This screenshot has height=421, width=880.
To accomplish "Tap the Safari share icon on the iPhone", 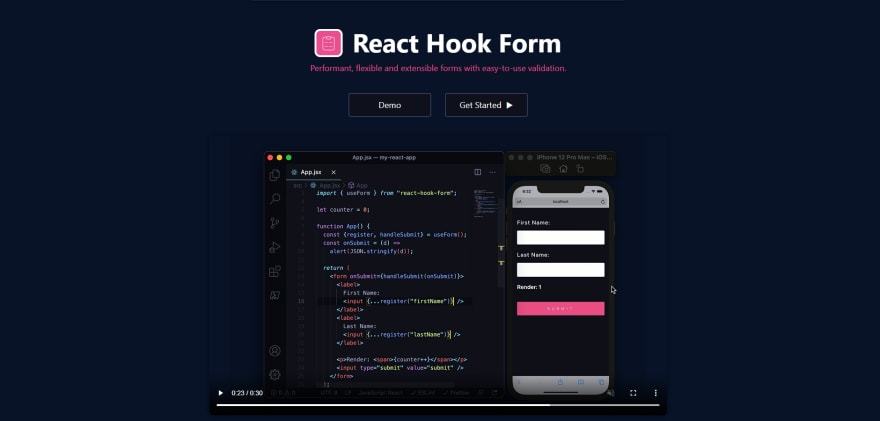I will (x=560, y=382).
